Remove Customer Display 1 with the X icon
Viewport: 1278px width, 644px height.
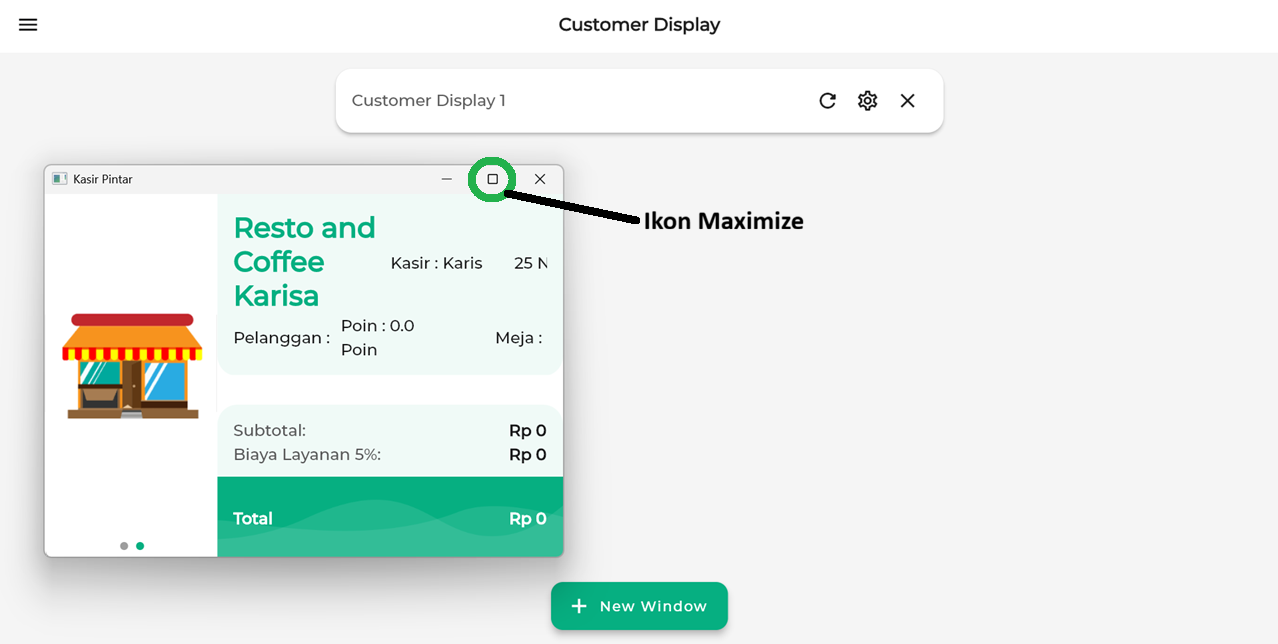click(x=907, y=100)
